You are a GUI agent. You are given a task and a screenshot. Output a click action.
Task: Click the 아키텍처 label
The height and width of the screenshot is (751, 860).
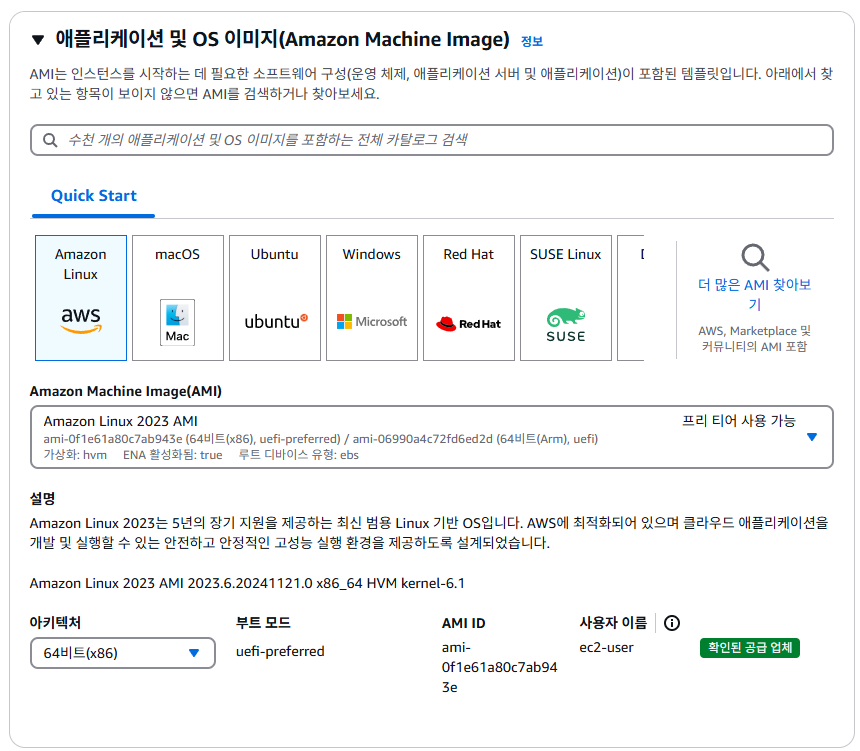[x=55, y=623]
